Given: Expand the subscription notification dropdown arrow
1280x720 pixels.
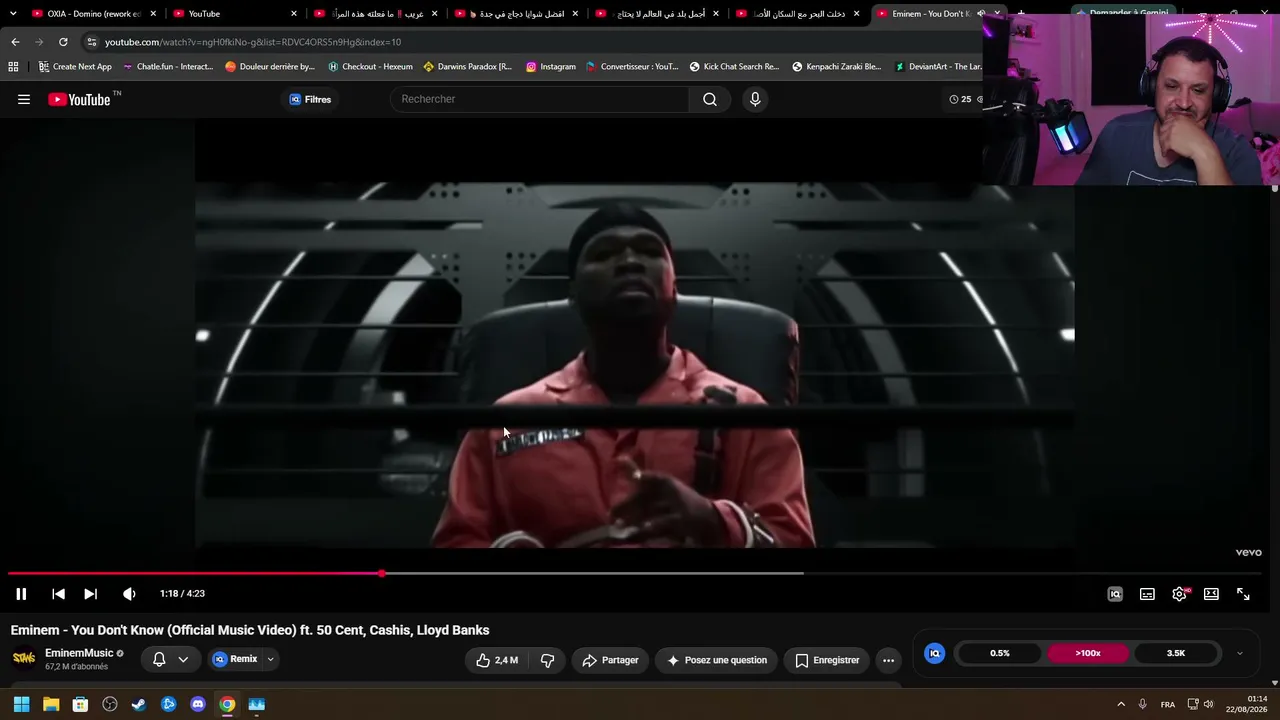Looking at the screenshot, I should coord(183,659).
